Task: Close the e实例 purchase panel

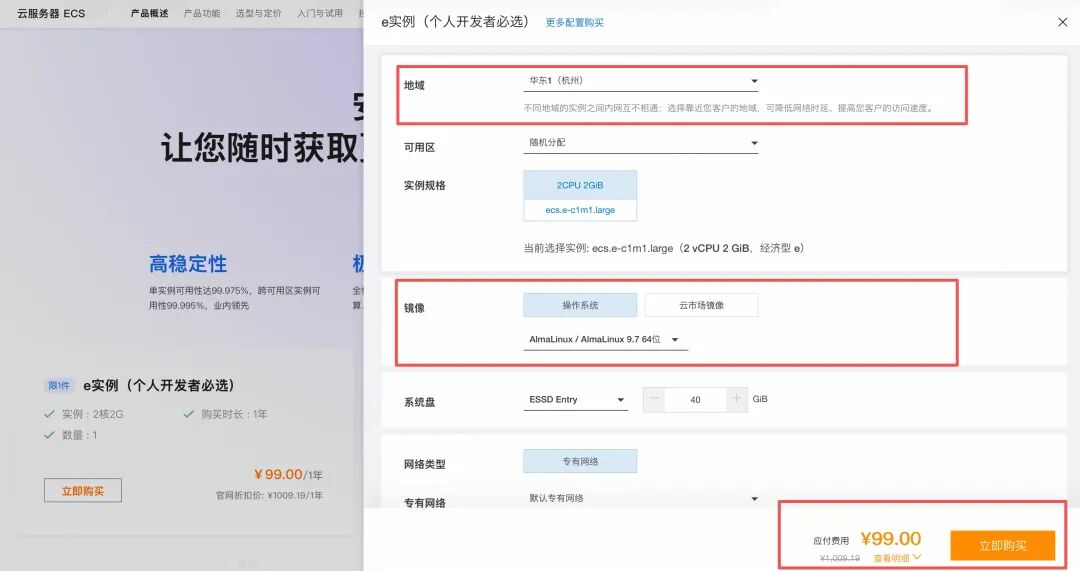Action: pyautogui.click(x=1062, y=22)
